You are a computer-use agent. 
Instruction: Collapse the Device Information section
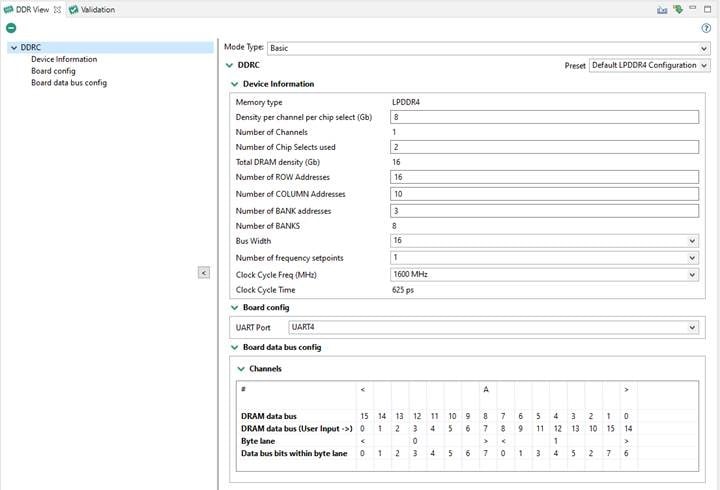click(235, 84)
